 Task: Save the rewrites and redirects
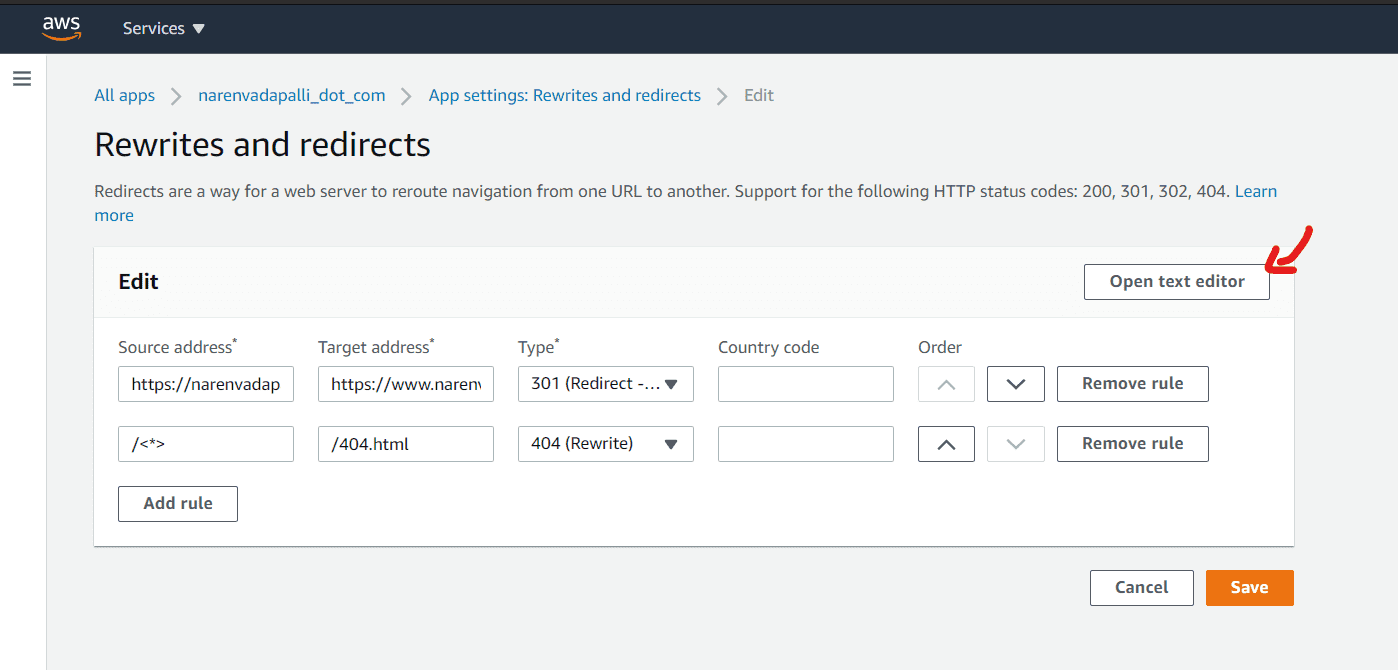[x=1250, y=588]
